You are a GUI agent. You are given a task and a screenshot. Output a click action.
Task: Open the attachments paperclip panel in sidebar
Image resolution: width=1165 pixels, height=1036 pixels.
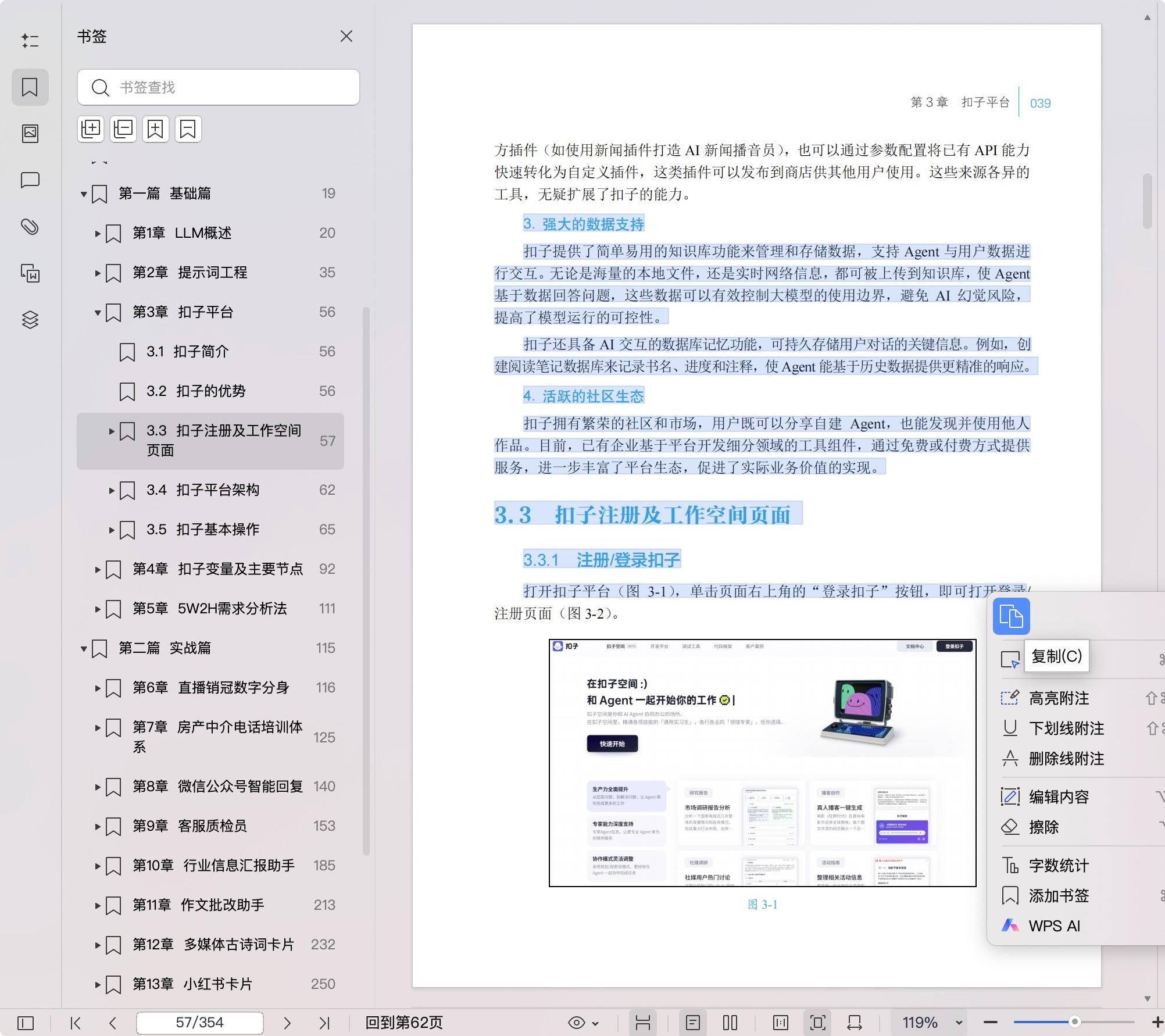[x=30, y=227]
